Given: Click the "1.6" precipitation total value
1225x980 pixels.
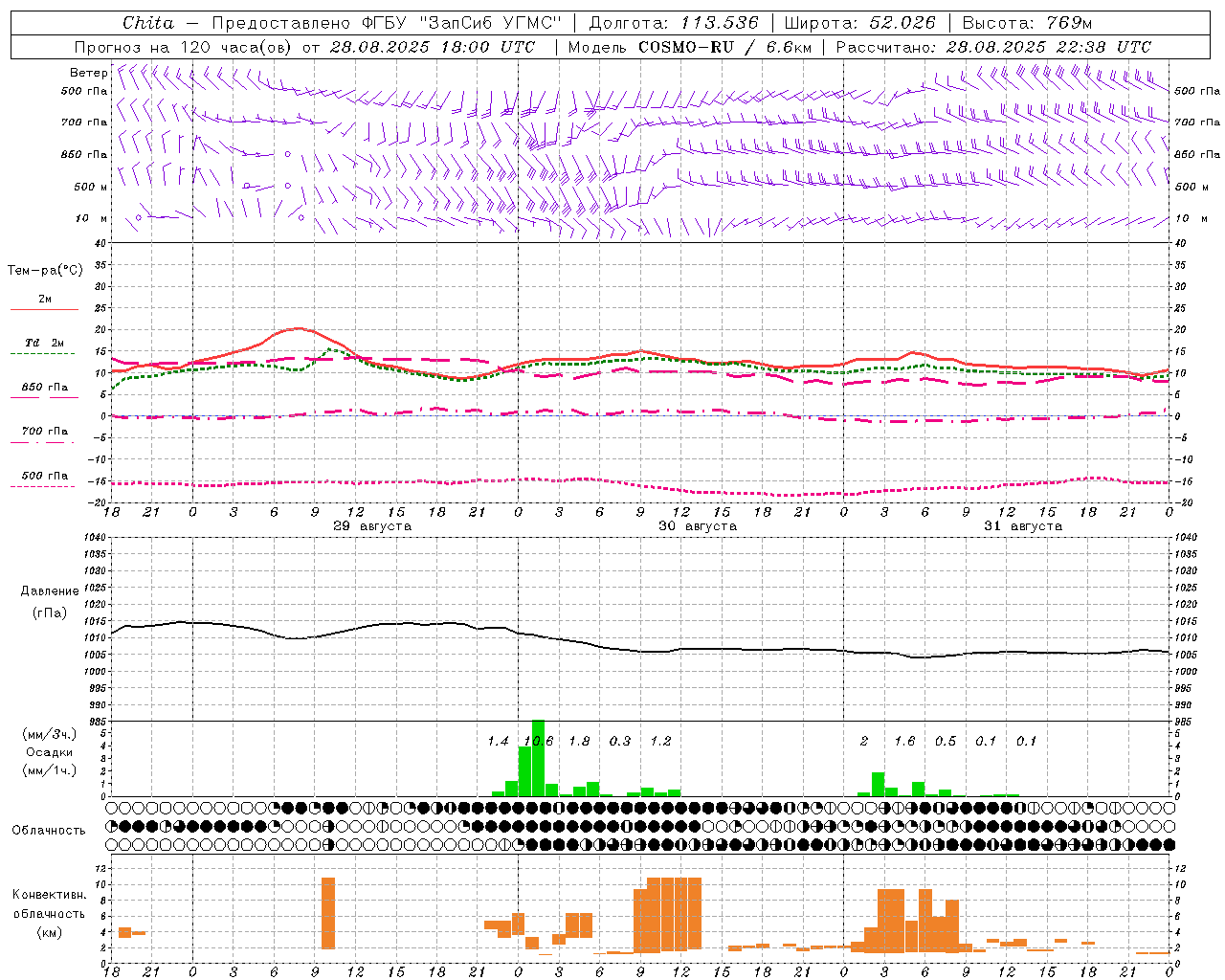Looking at the screenshot, I should pos(904,742).
